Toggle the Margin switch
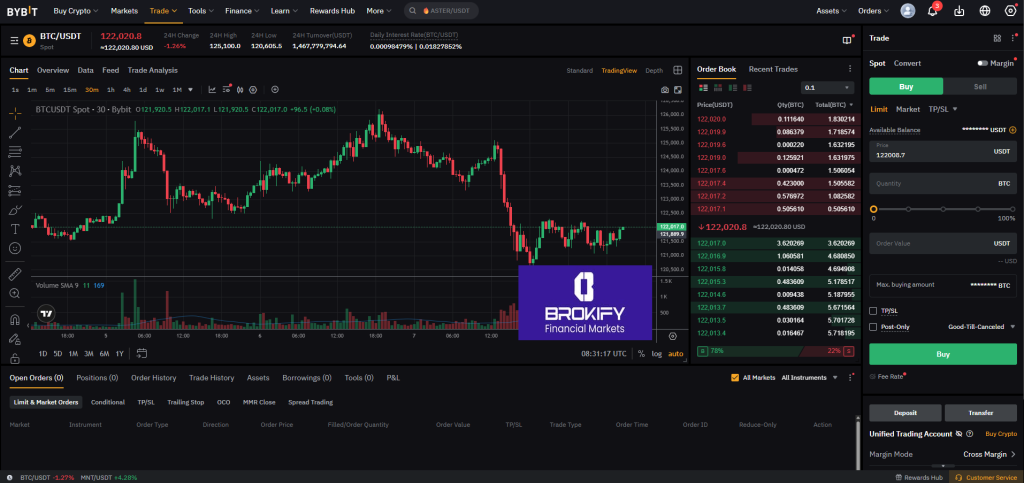This screenshot has width=1024, height=483. click(983, 63)
